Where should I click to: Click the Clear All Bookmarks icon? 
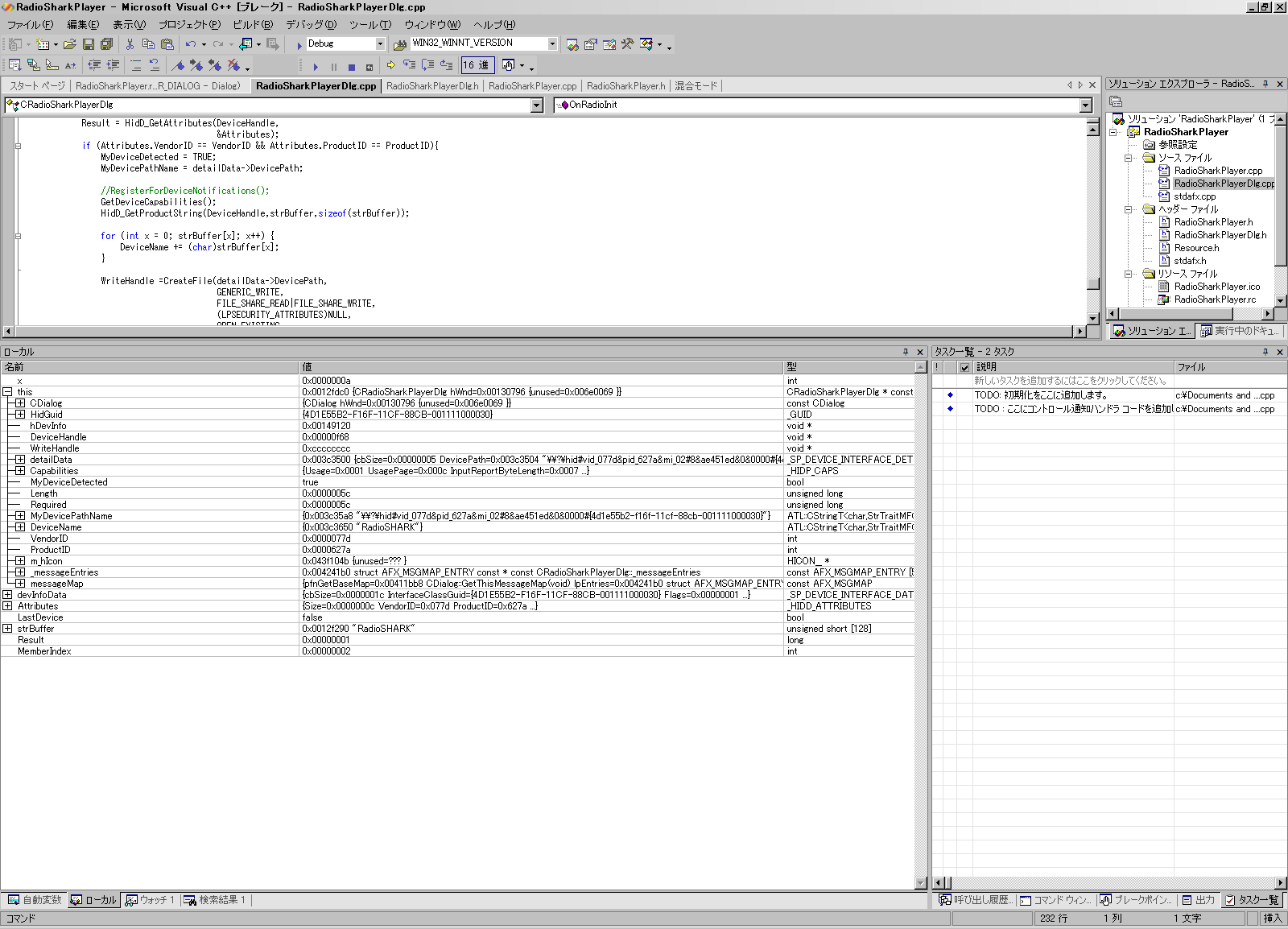(x=233, y=65)
